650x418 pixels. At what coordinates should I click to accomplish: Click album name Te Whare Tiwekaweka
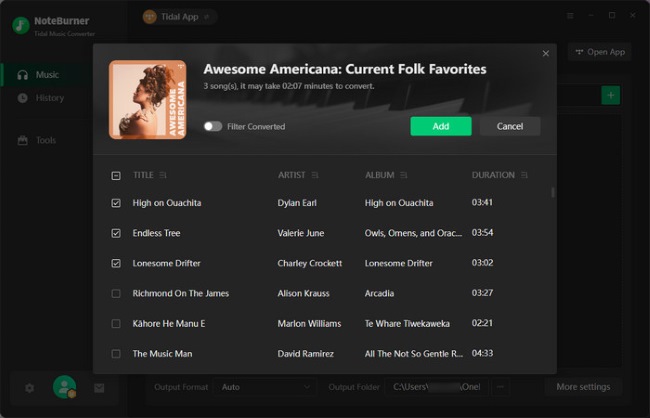coord(407,323)
